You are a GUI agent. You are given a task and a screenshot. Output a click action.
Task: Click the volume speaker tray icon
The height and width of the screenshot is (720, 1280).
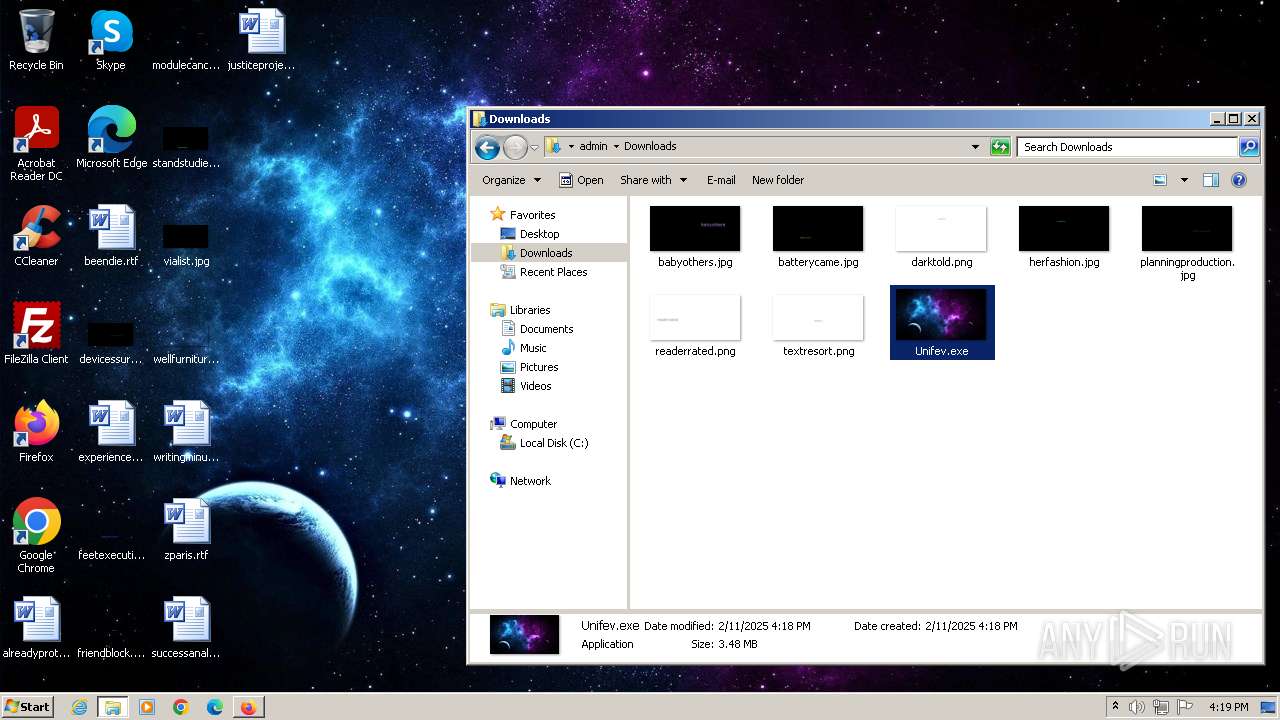1137,707
